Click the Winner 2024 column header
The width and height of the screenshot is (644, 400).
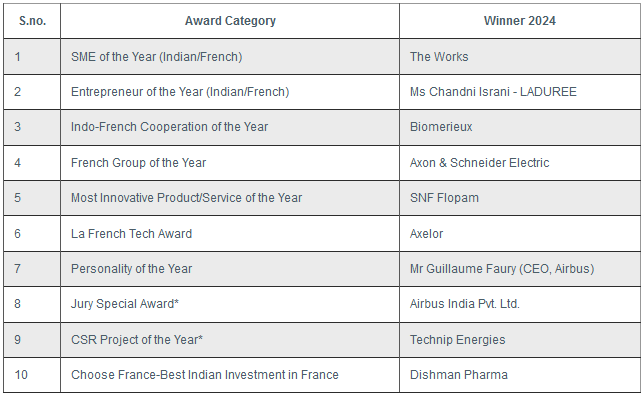tap(519, 21)
